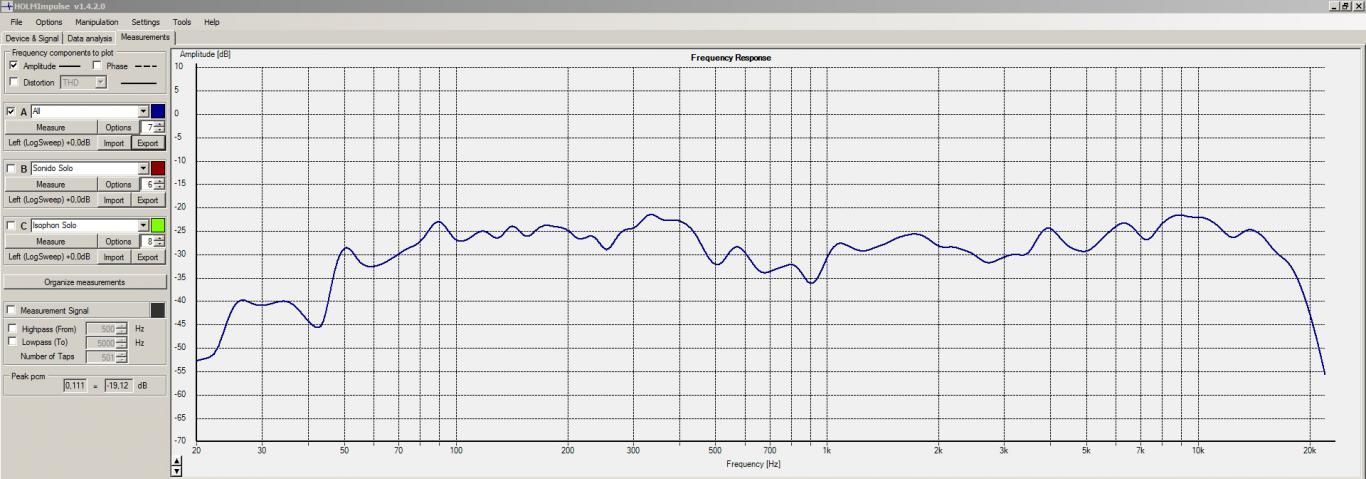Screen dimensions: 1366x479
Task: Click the Frequency Response plot title
Action: coord(731,58)
